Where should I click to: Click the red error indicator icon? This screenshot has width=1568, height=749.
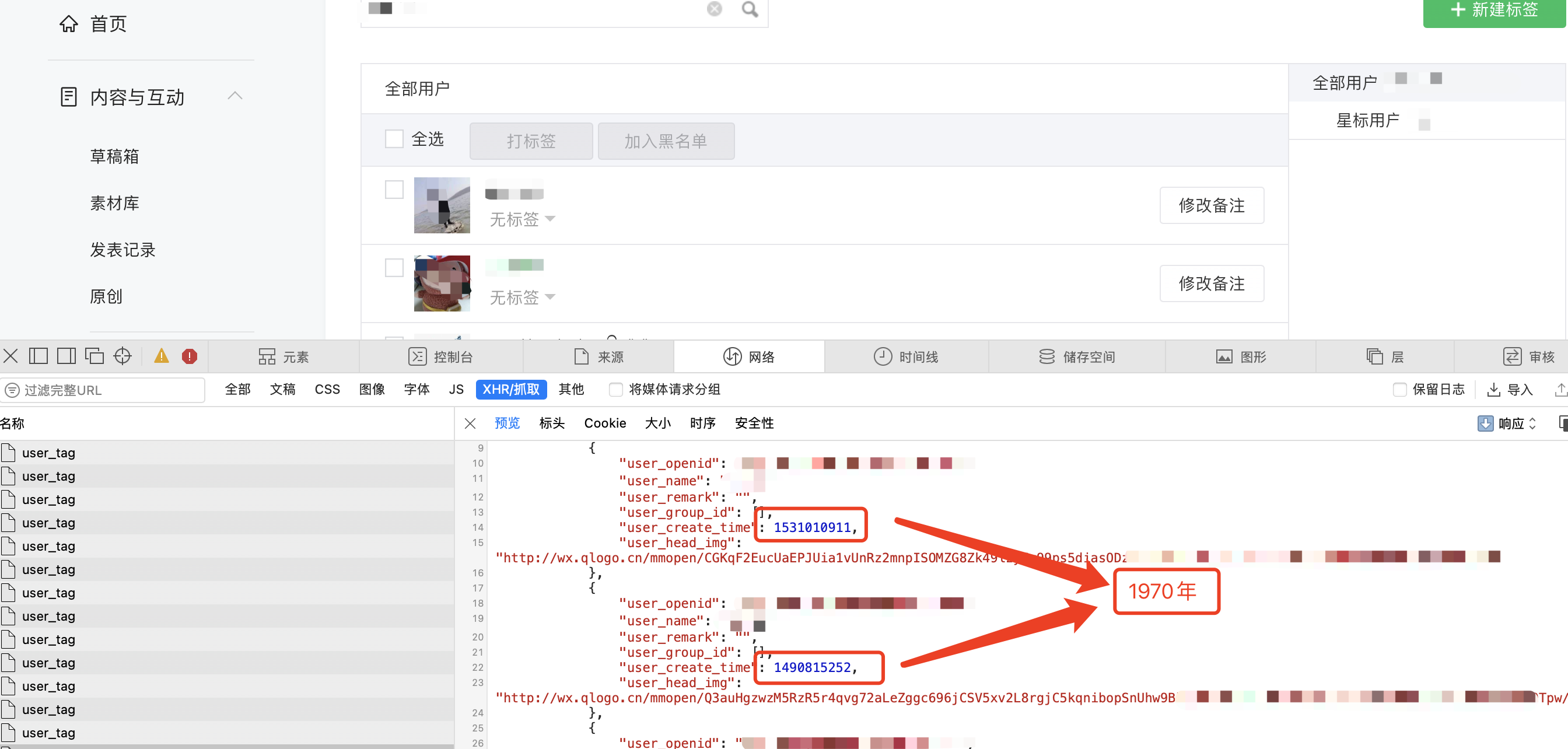coord(190,356)
